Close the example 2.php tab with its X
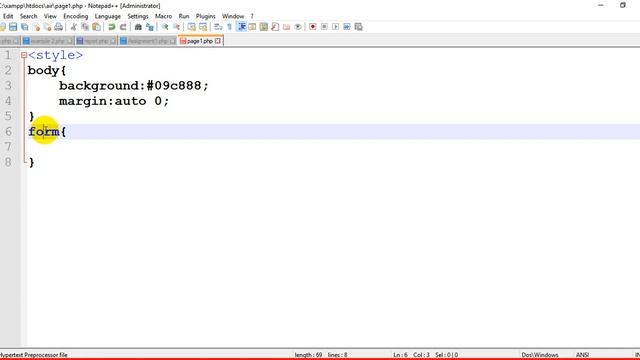Screen dimensions: 640x360 69,41
